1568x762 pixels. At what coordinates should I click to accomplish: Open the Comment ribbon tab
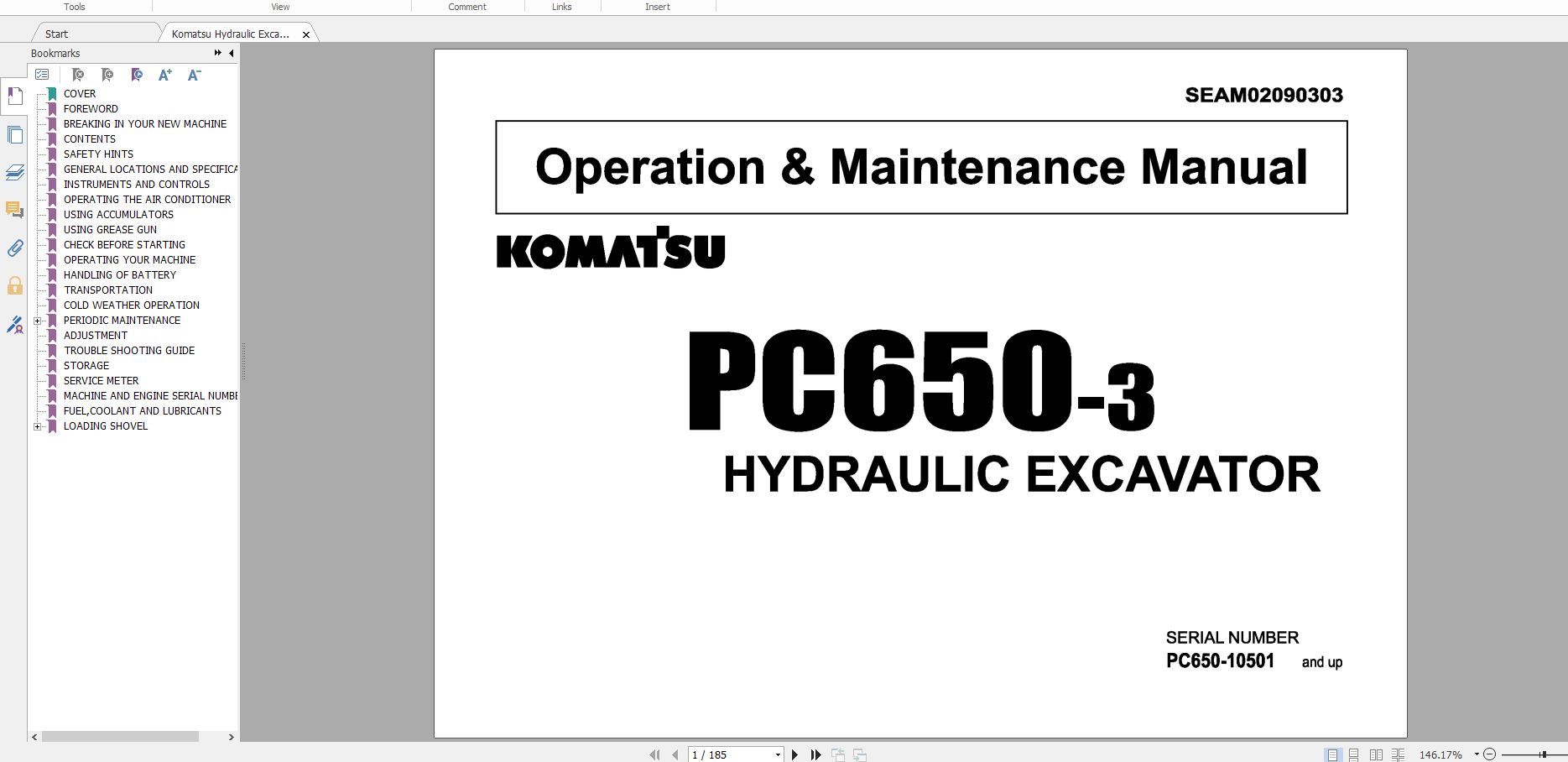click(x=467, y=7)
